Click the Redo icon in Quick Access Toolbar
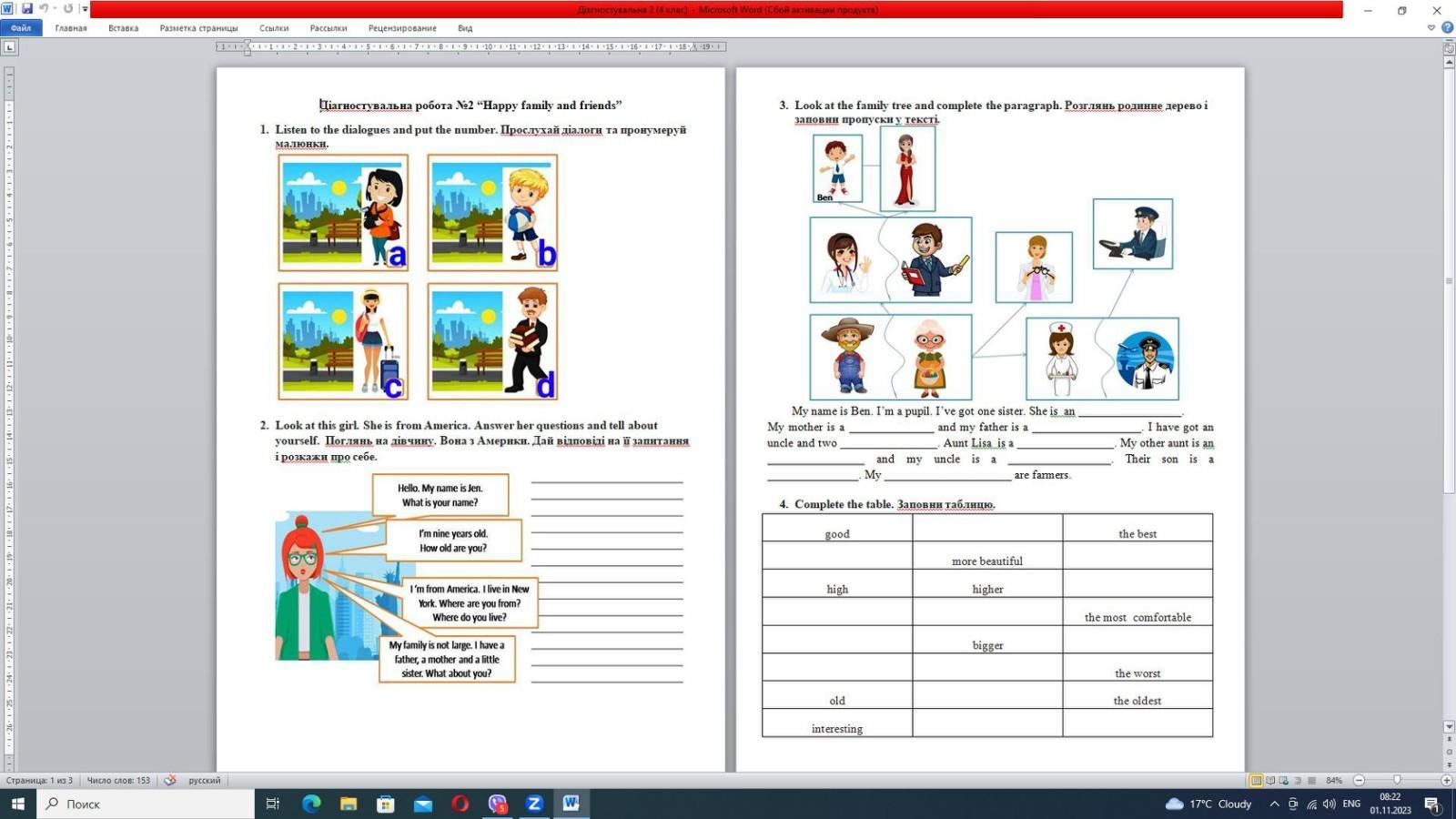 pos(68,9)
